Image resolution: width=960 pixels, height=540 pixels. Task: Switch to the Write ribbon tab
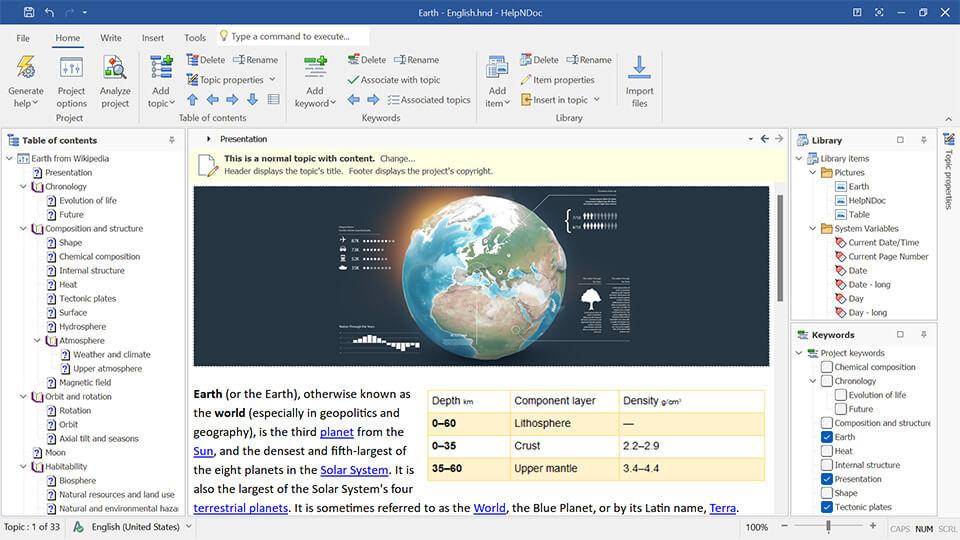(x=111, y=38)
